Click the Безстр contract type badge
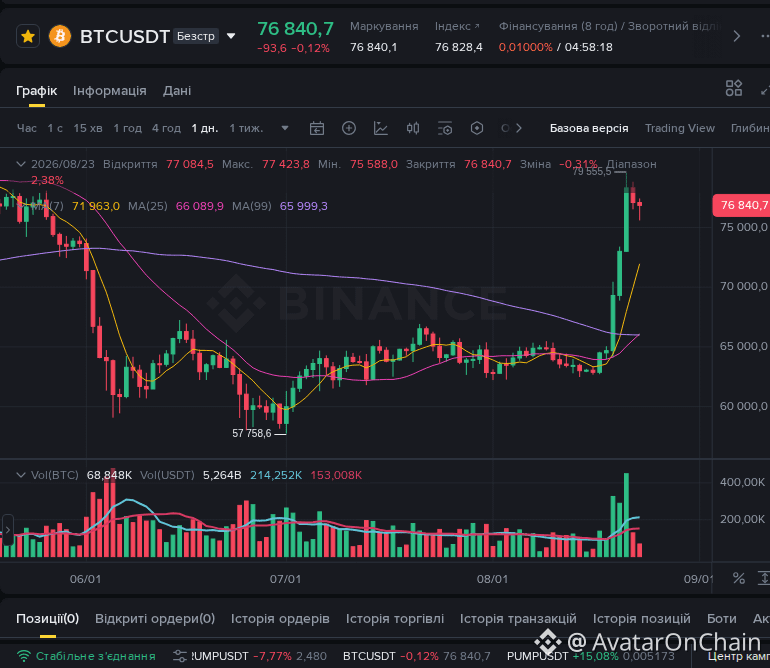The image size is (770, 668). click(195, 36)
